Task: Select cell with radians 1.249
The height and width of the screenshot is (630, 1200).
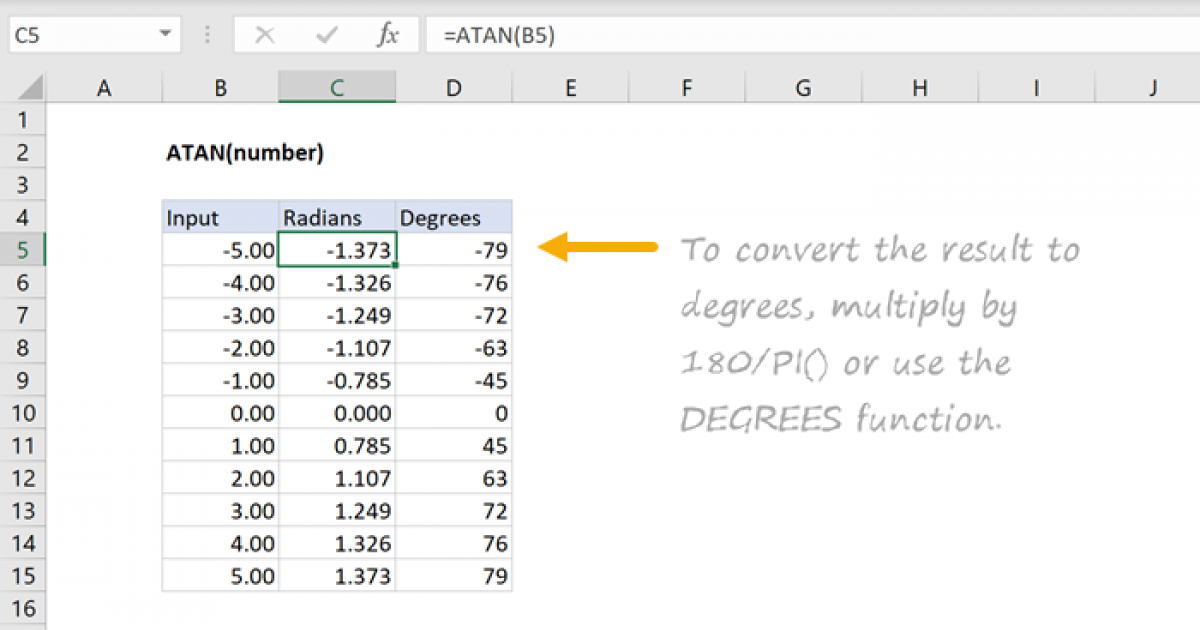Action: (x=337, y=511)
